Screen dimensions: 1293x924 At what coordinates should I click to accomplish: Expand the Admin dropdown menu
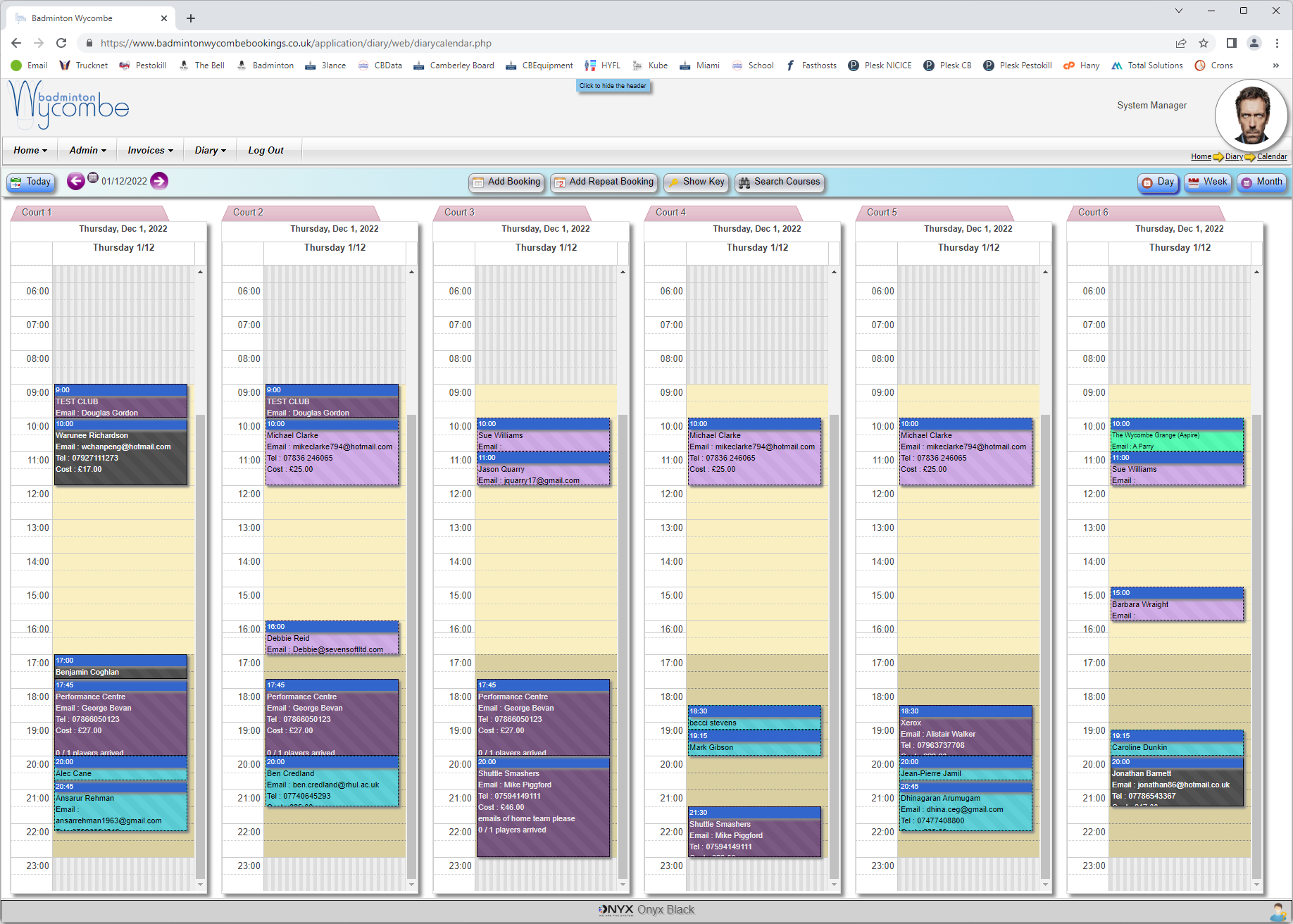[87, 151]
